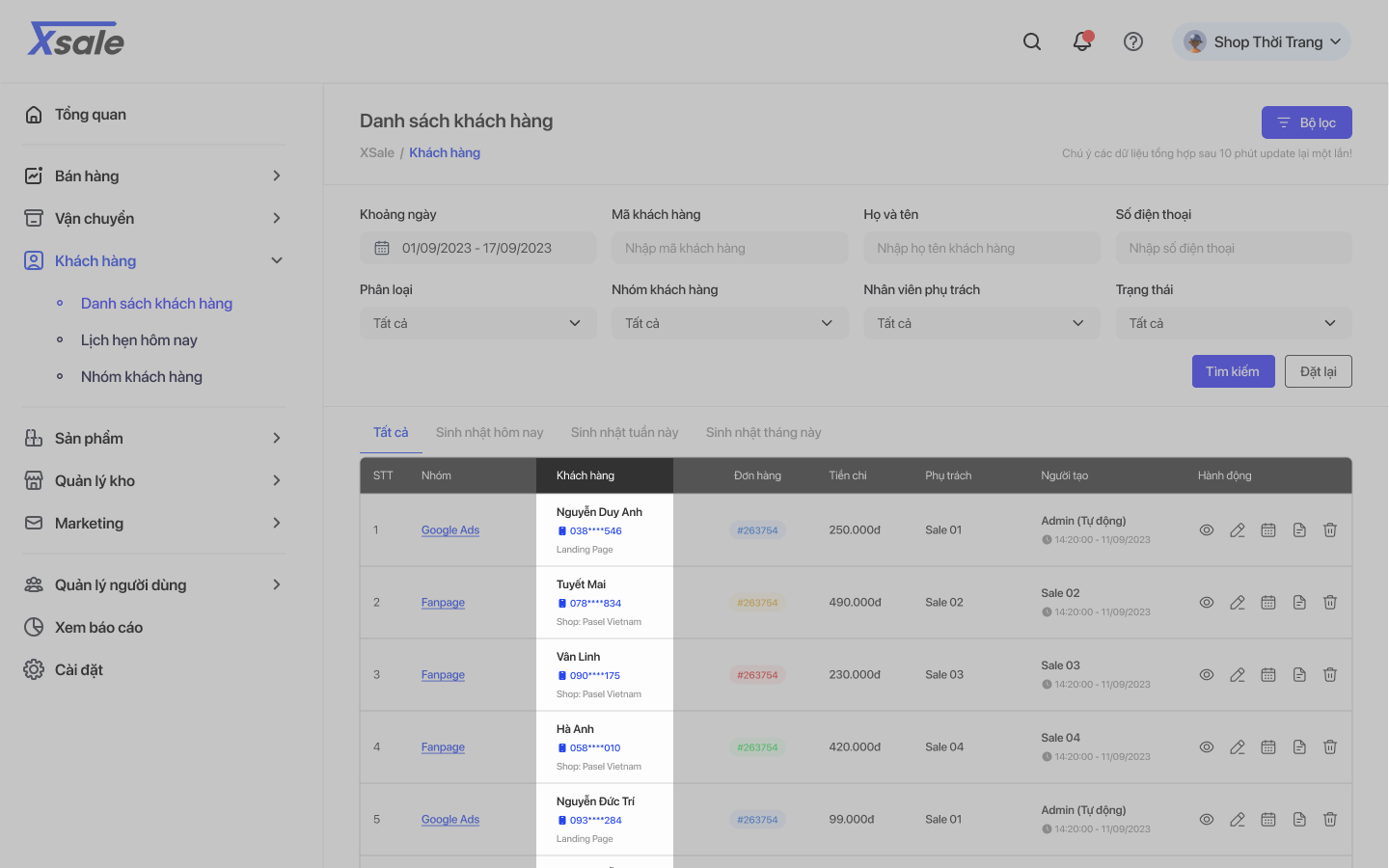Click eye icon in Sale 04 row

(x=1207, y=747)
